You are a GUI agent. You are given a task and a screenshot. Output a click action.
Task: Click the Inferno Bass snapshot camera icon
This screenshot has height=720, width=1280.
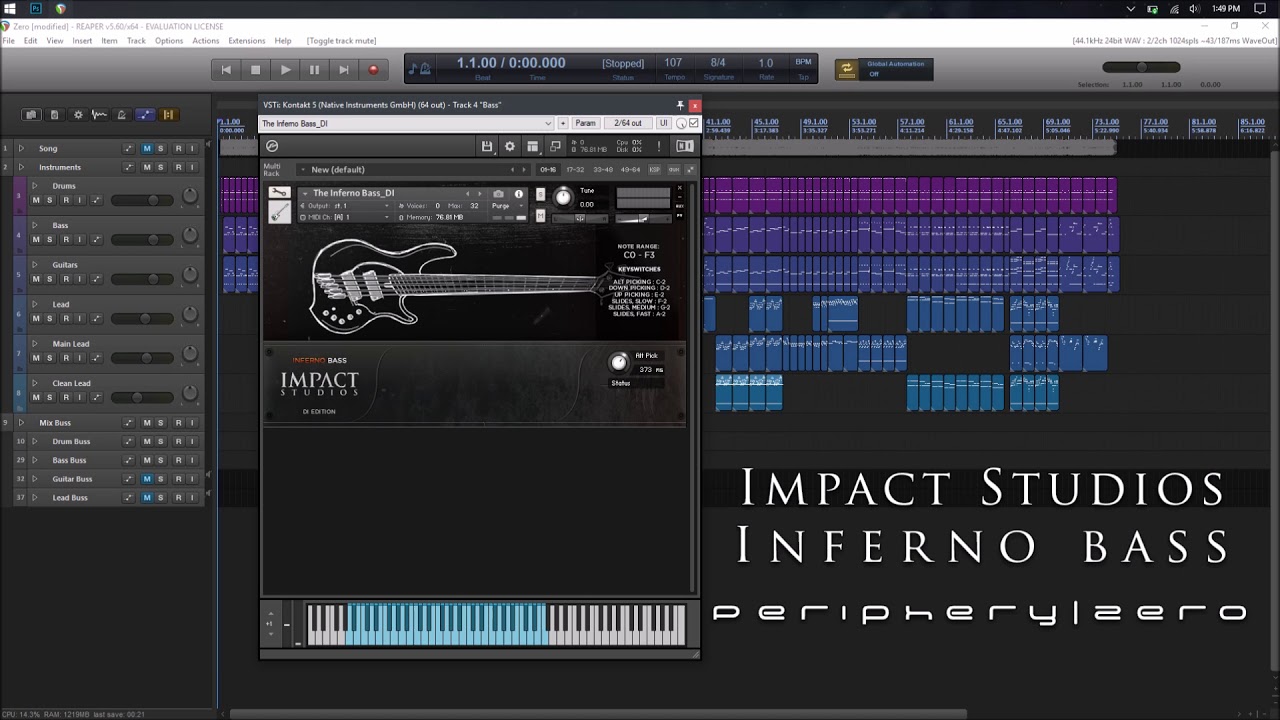click(x=498, y=194)
